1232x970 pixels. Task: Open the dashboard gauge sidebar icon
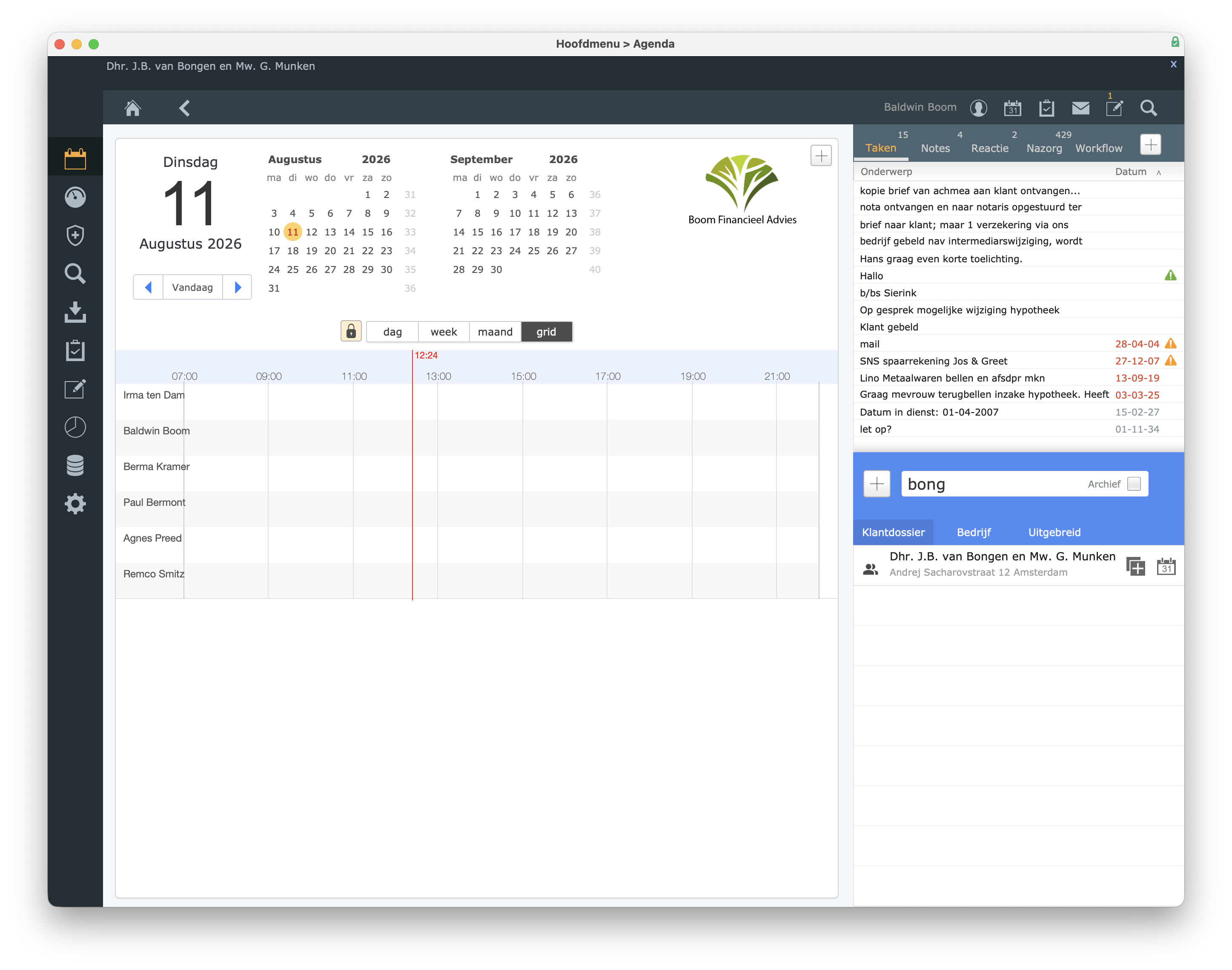coord(75,197)
